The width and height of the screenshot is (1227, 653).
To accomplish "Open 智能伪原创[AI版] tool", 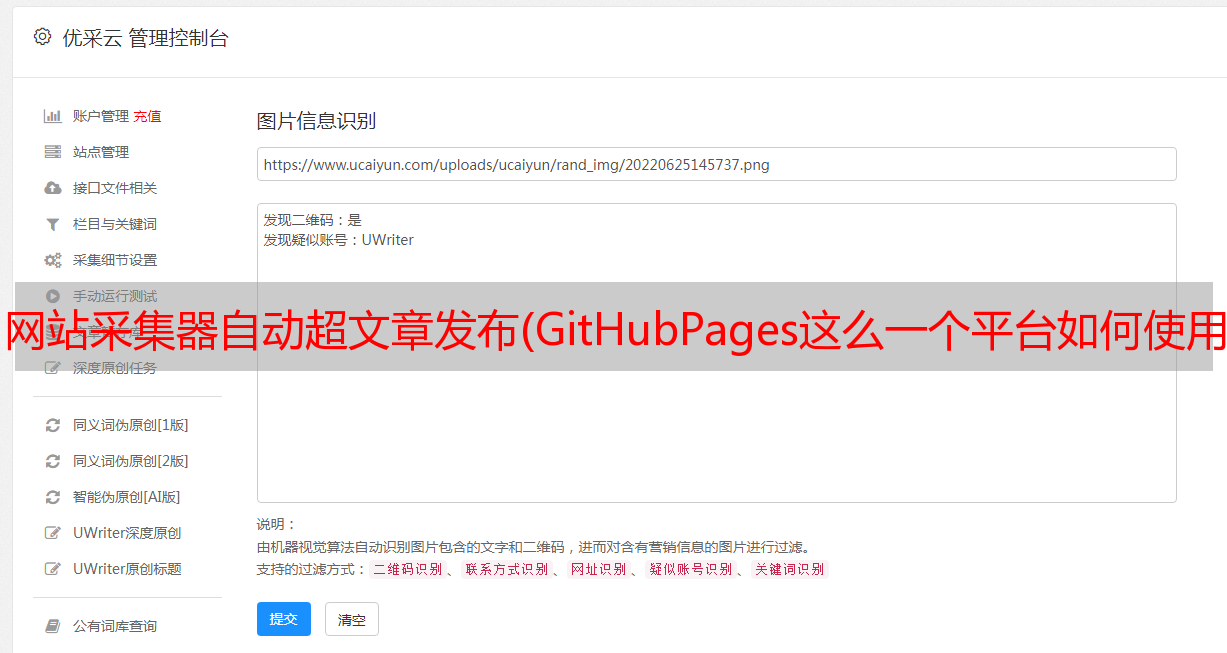I will click(127, 497).
